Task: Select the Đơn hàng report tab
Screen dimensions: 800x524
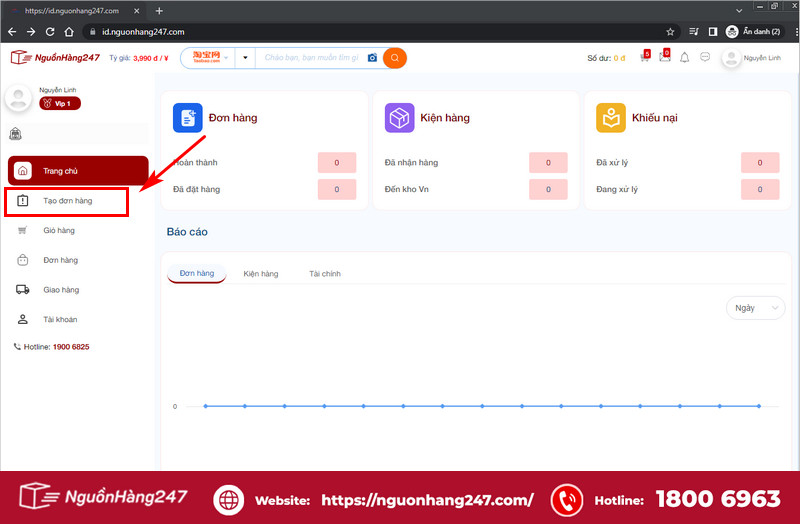Action: click(197, 273)
